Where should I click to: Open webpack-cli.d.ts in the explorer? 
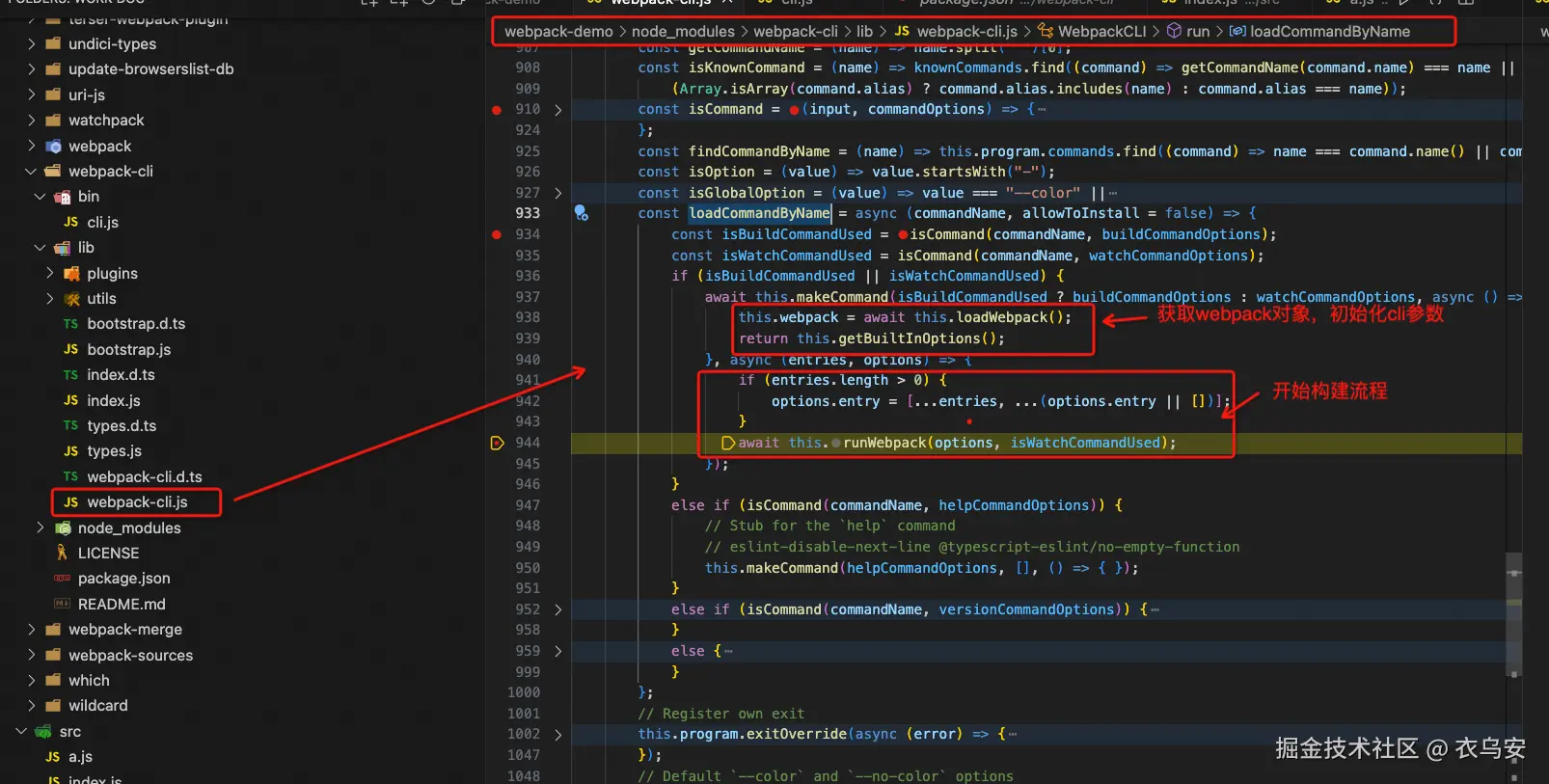tap(145, 477)
